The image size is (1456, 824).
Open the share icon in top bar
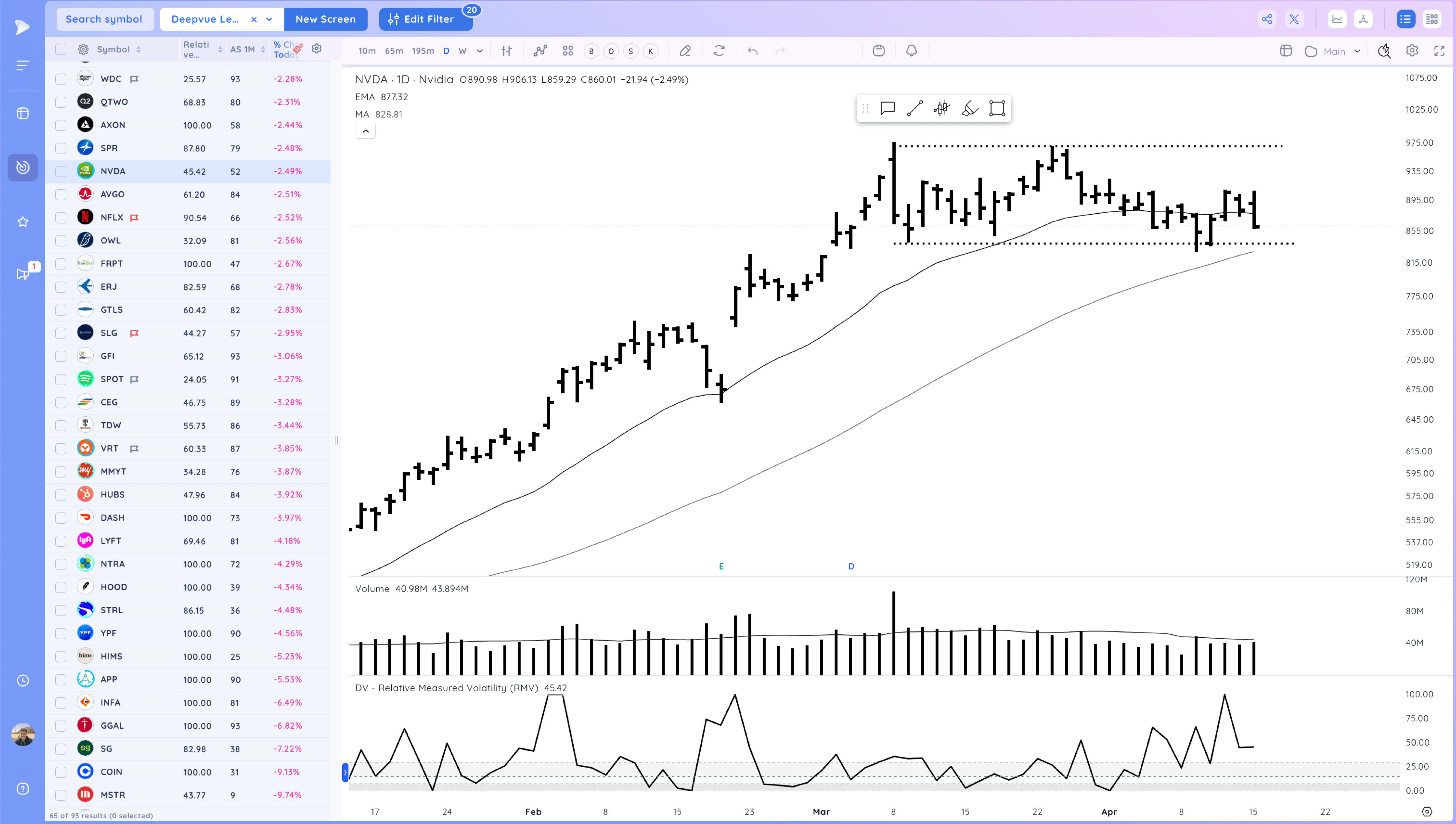[1266, 19]
